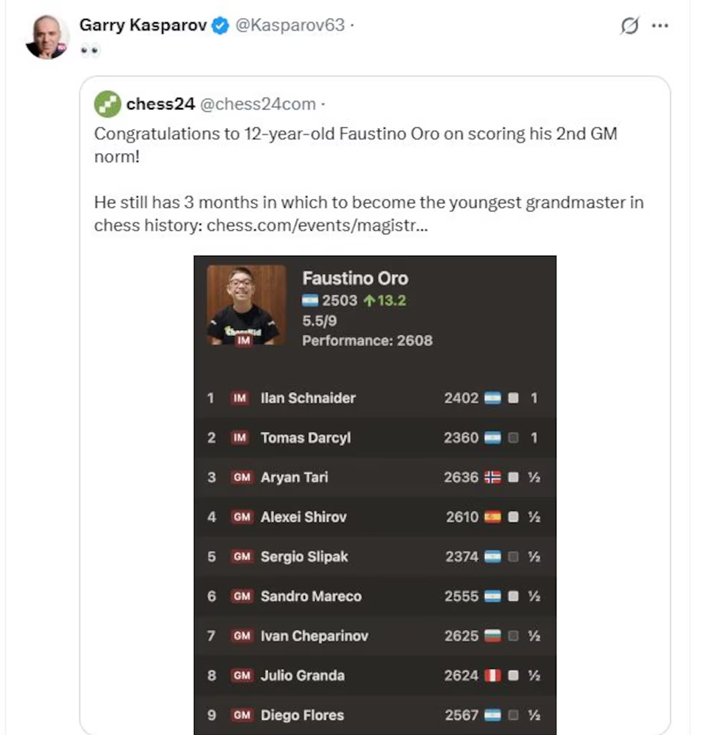Select the Tomas Darcyl game row
The width and height of the screenshot is (710, 735).
pyautogui.click(x=374, y=437)
